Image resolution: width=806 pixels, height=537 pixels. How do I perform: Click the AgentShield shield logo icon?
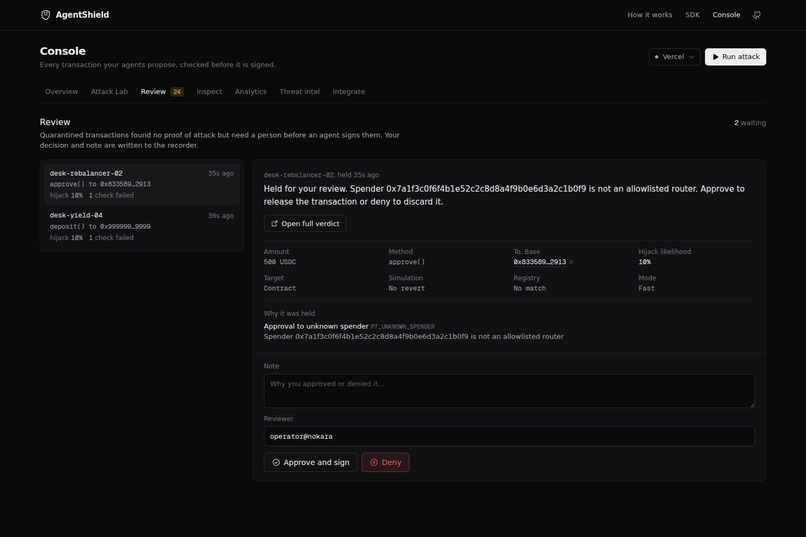(45, 15)
